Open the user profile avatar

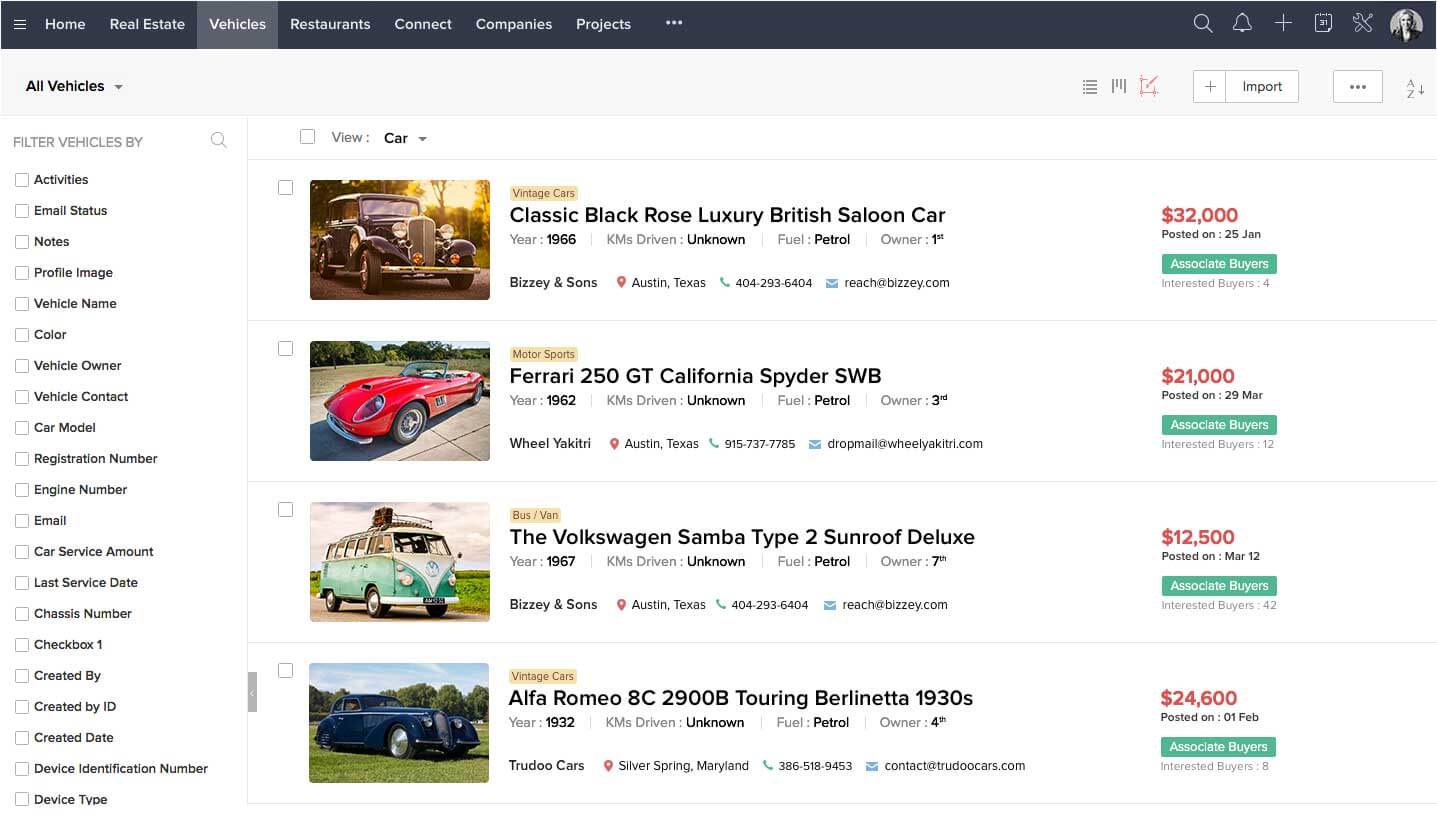click(1406, 24)
